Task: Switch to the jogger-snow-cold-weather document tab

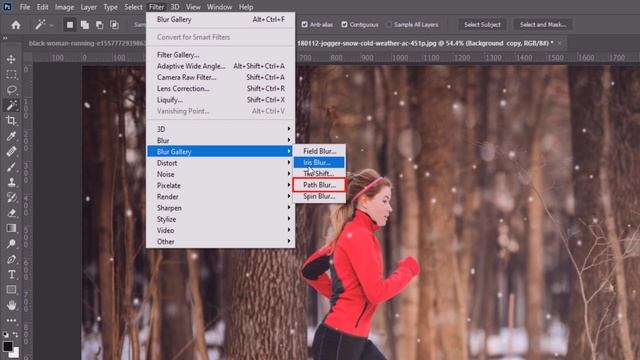Action: click(x=425, y=43)
